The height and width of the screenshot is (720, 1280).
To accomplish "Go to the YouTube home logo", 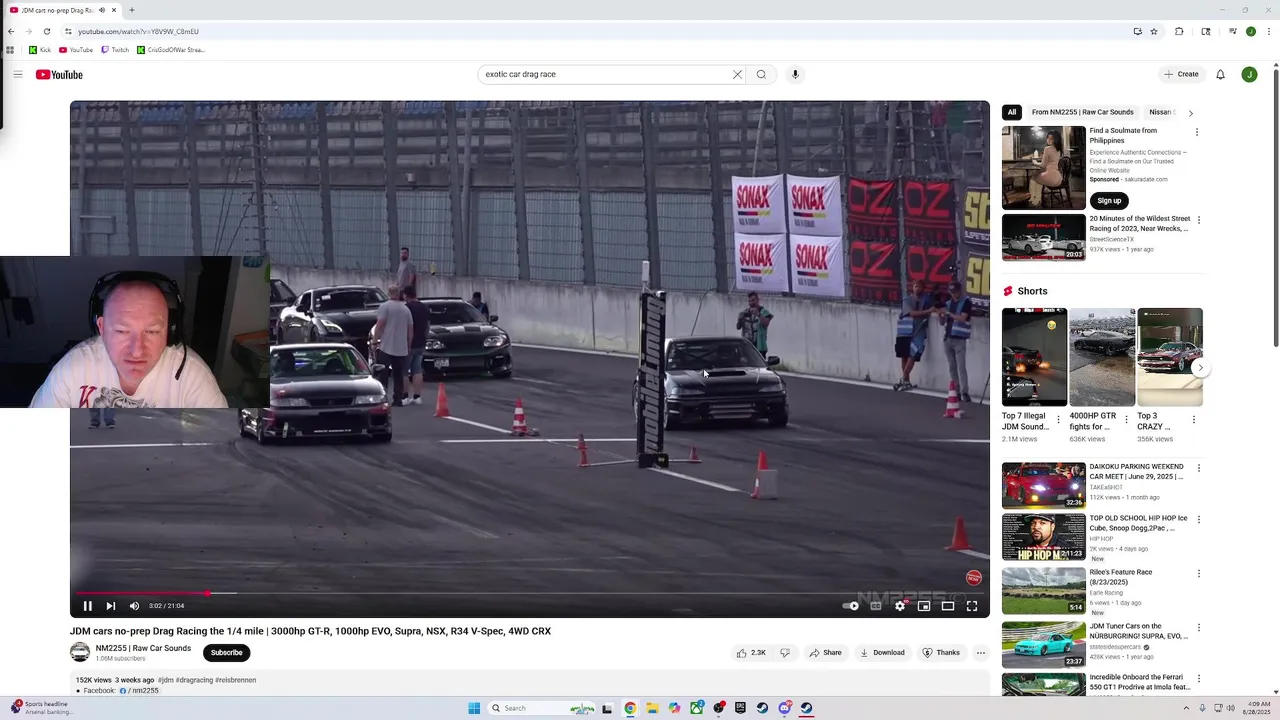I will (59, 75).
